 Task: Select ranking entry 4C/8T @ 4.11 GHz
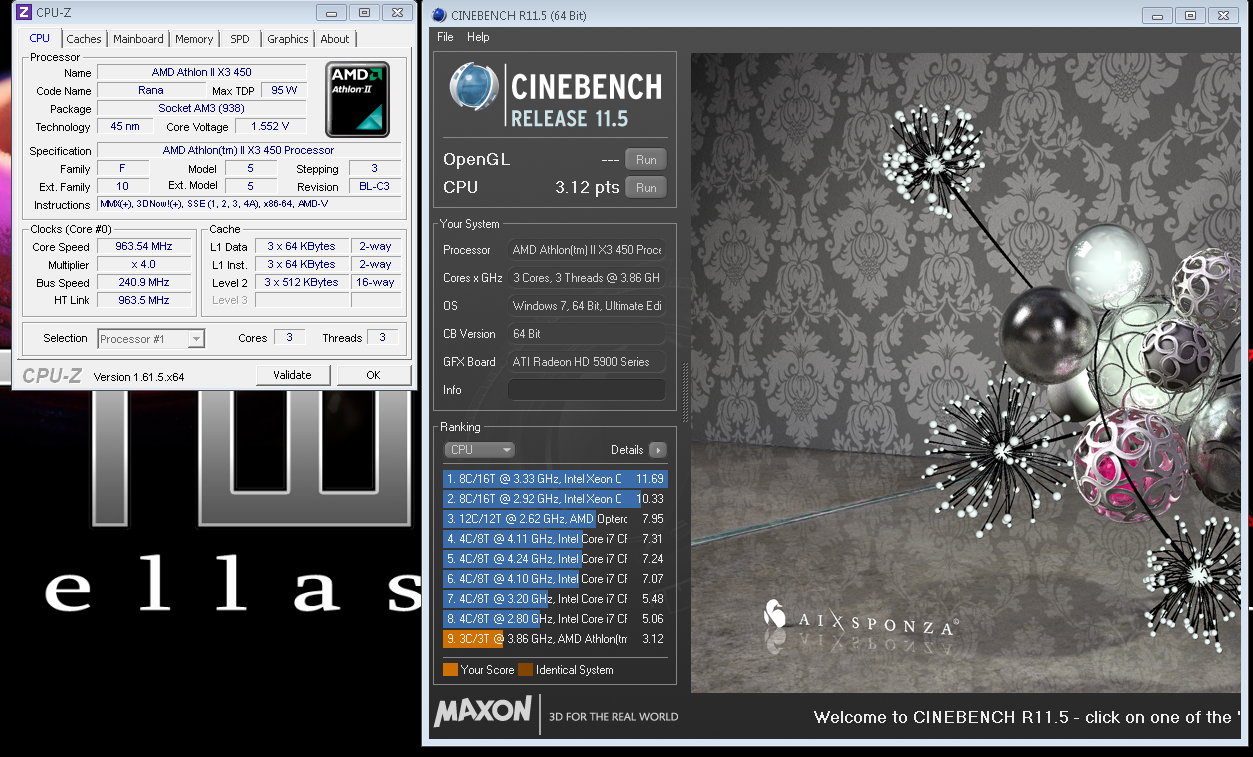[555, 539]
